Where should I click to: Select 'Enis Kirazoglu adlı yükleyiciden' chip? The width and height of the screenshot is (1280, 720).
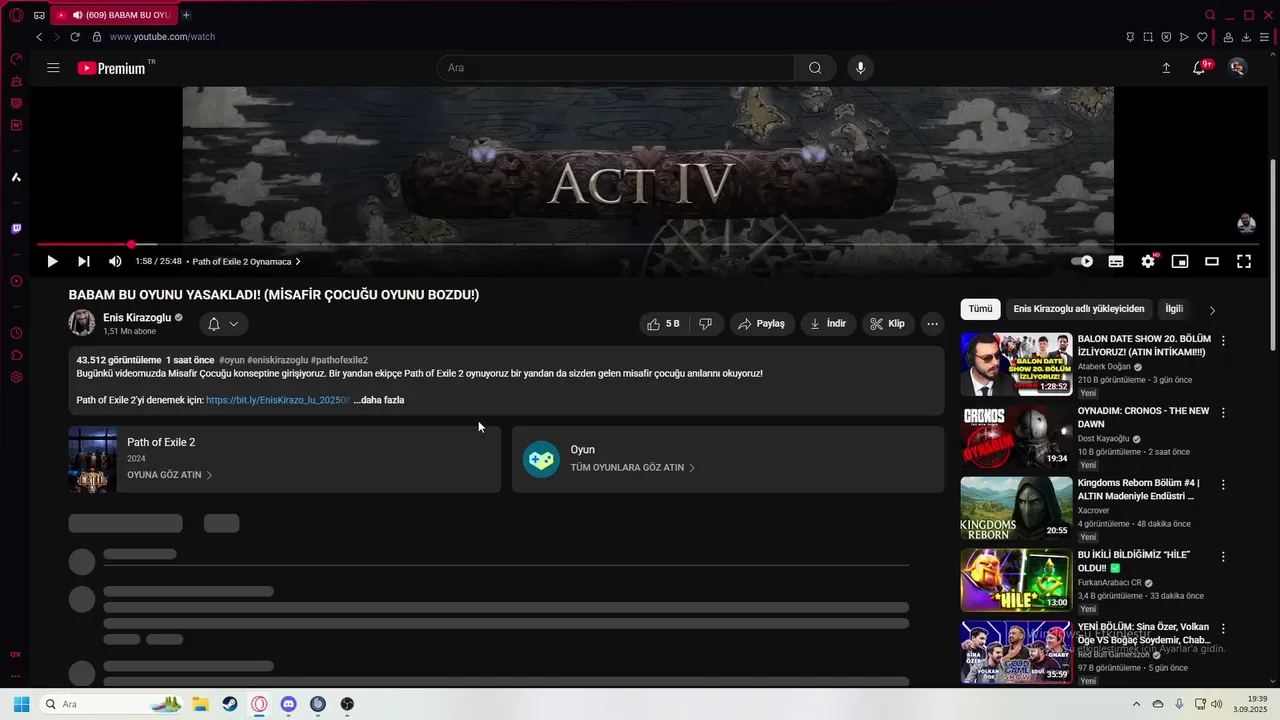(x=1079, y=309)
